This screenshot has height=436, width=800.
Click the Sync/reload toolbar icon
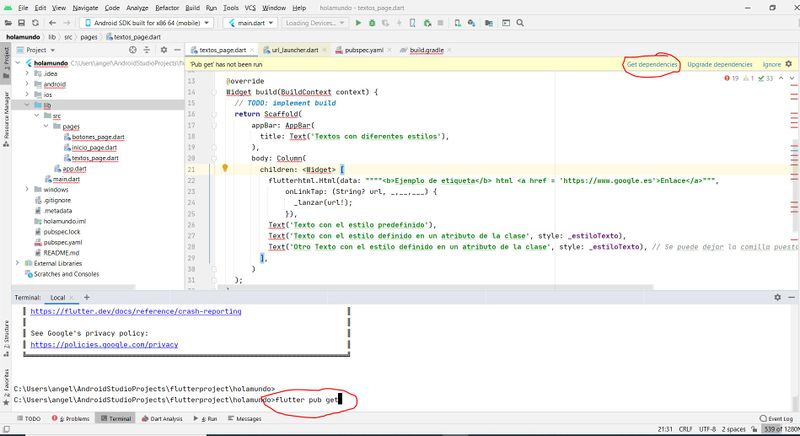pyautogui.click(x=35, y=23)
